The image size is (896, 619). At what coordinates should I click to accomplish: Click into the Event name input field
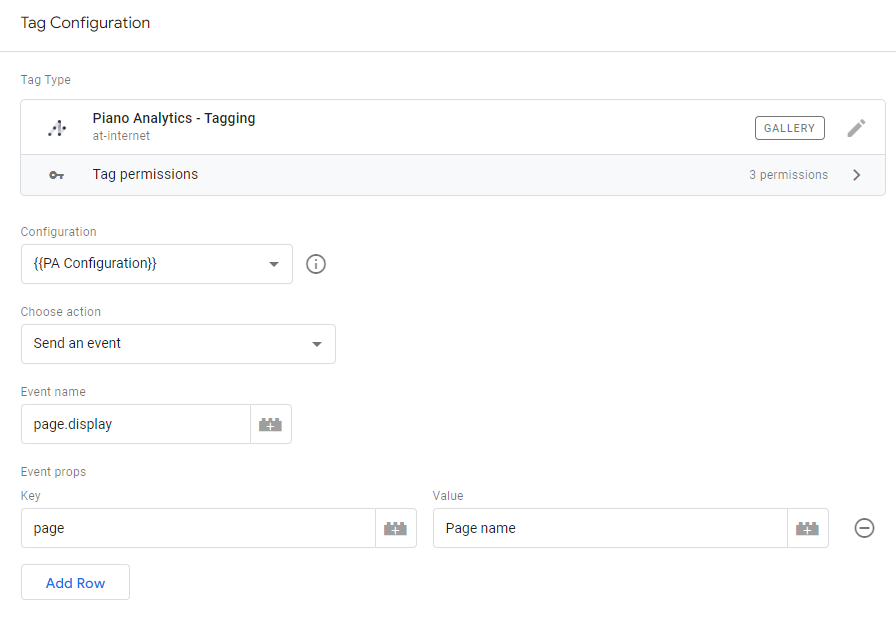136,424
